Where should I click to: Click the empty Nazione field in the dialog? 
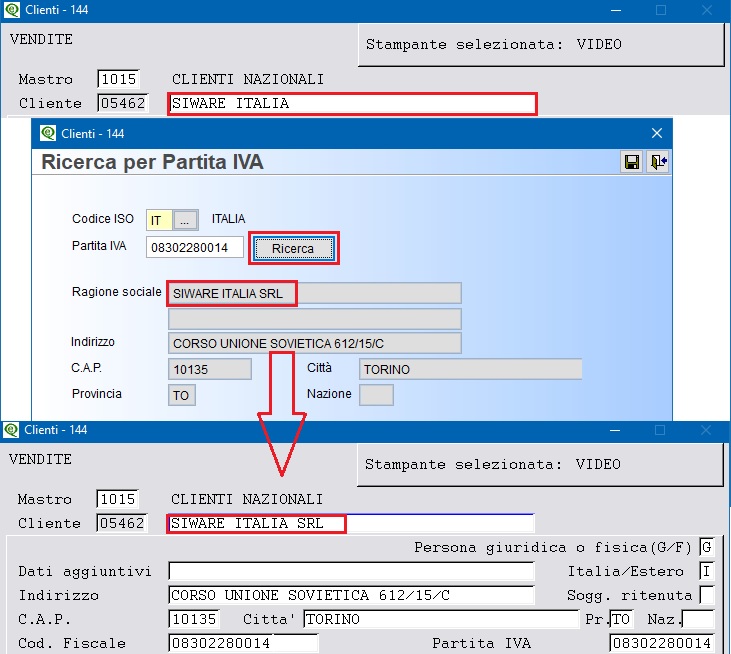(x=376, y=395)
